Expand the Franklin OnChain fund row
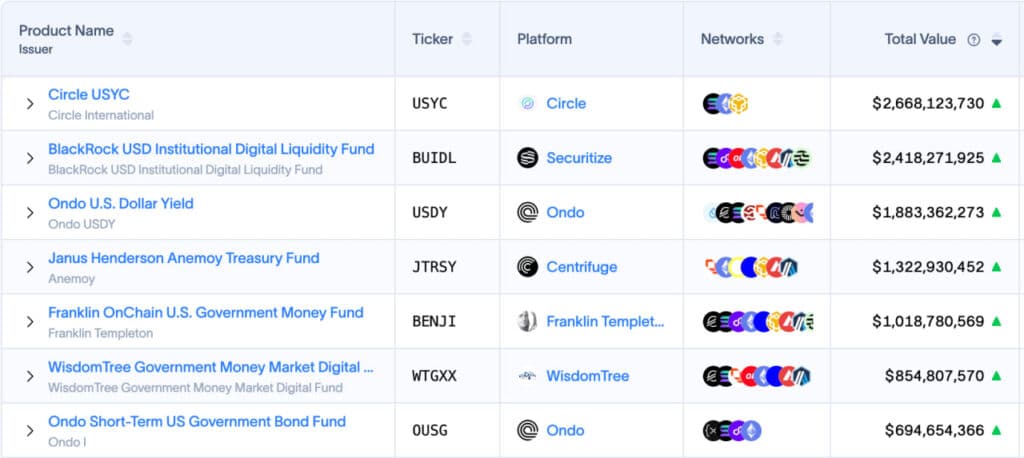 point(30,322)
